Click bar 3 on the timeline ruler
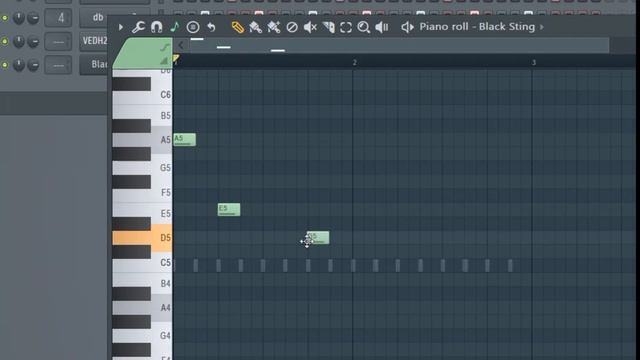Screen dimensions: 640x360 [x=533, y=62]
